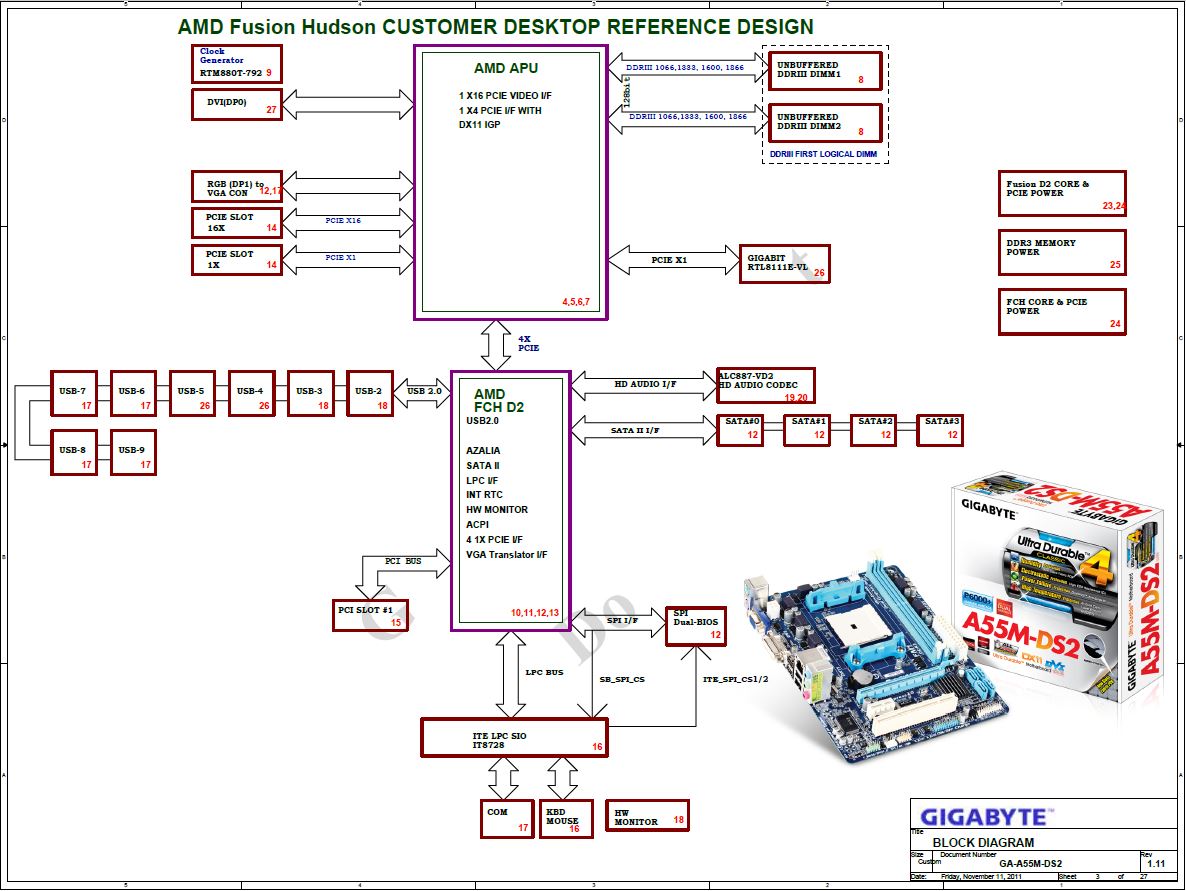Click the date Friday, November 11, 2011

(x=981, y=877)
